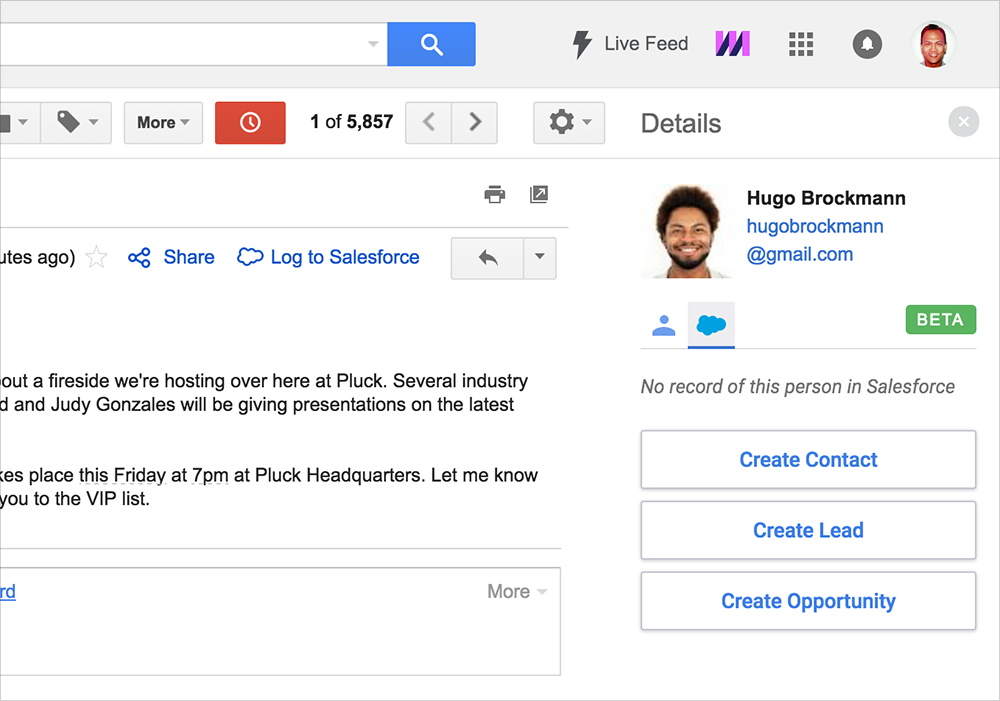This screenshot has height=701, width=1000.
Task: Click the Hugo Brockmann name
Action: [826, 198]
